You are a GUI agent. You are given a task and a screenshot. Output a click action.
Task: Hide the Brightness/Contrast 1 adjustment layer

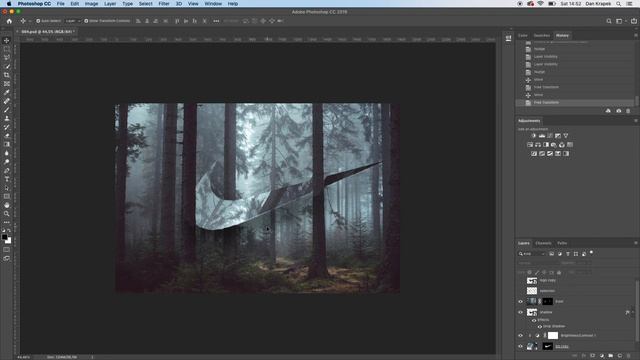tap(520, 336)
